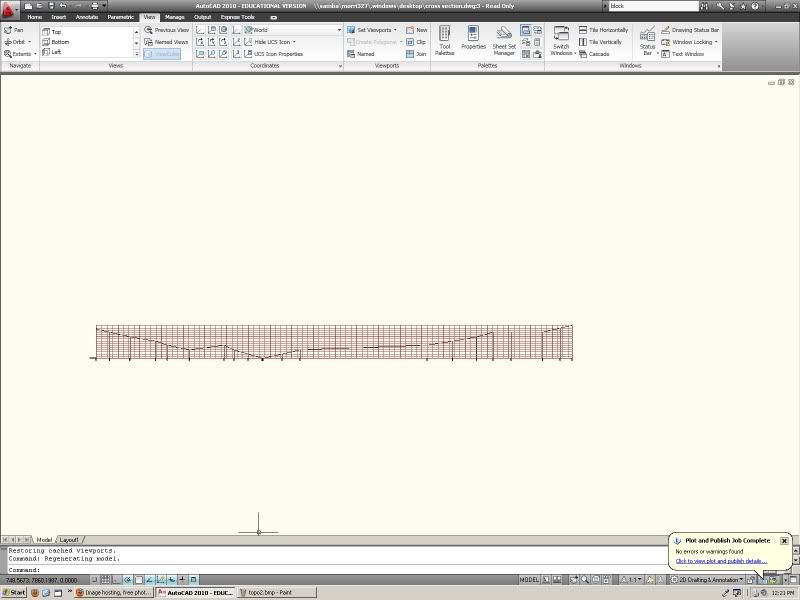
Task: Toggle Snap Mode in status bar
Action: (x=94, y=580)
